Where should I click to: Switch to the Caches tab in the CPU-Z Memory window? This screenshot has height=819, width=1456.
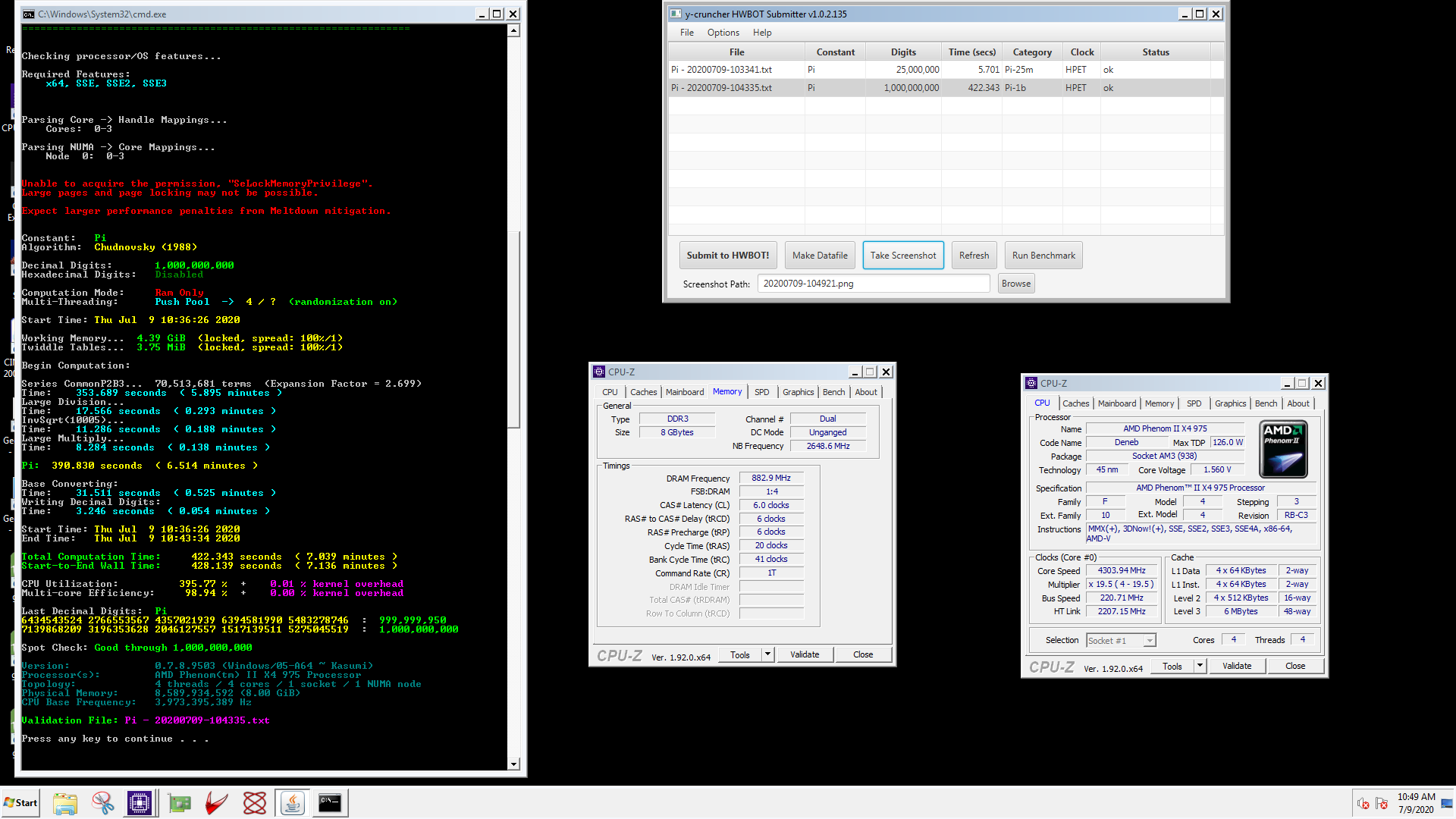(x=644, y=392)
